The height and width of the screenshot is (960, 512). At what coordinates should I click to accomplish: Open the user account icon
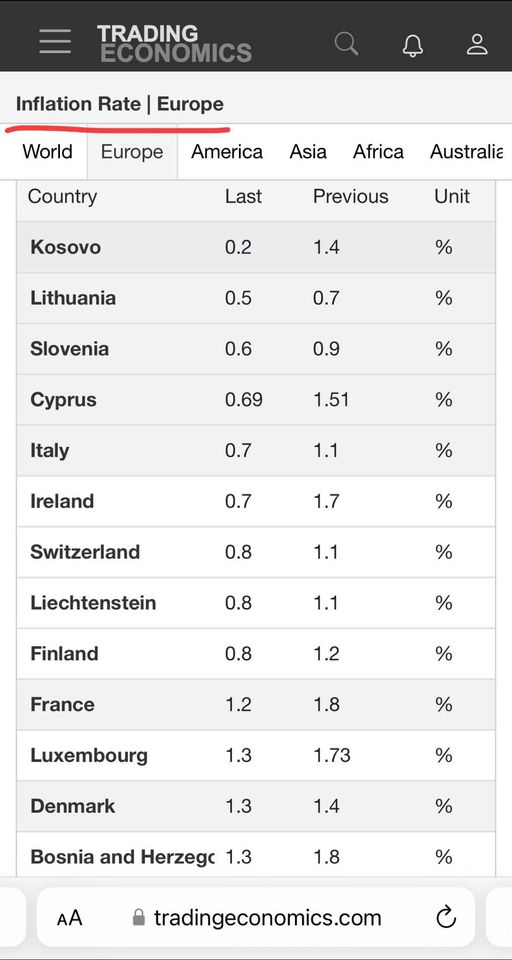point(477,44)
